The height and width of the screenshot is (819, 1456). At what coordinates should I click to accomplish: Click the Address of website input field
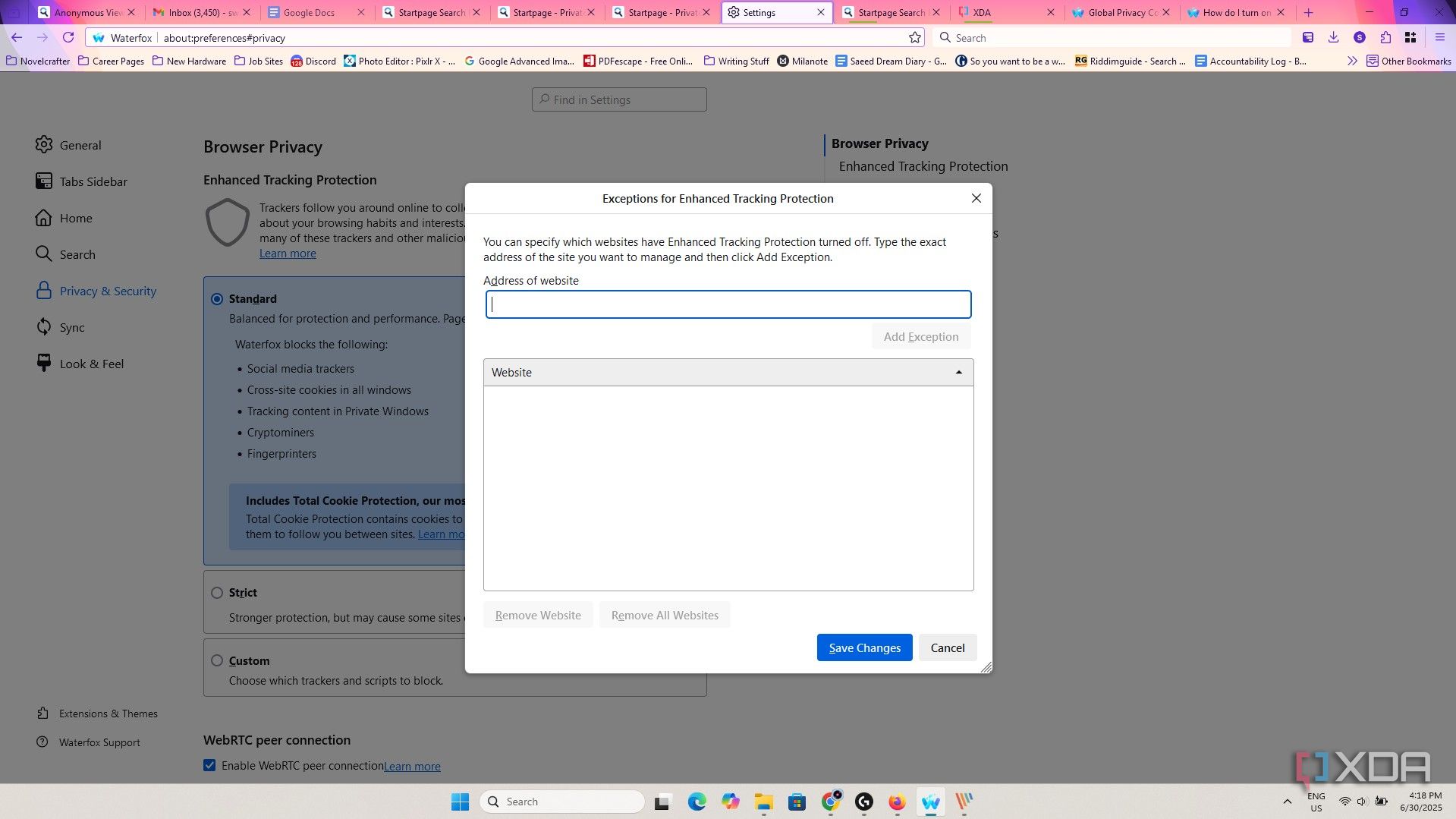728,304
